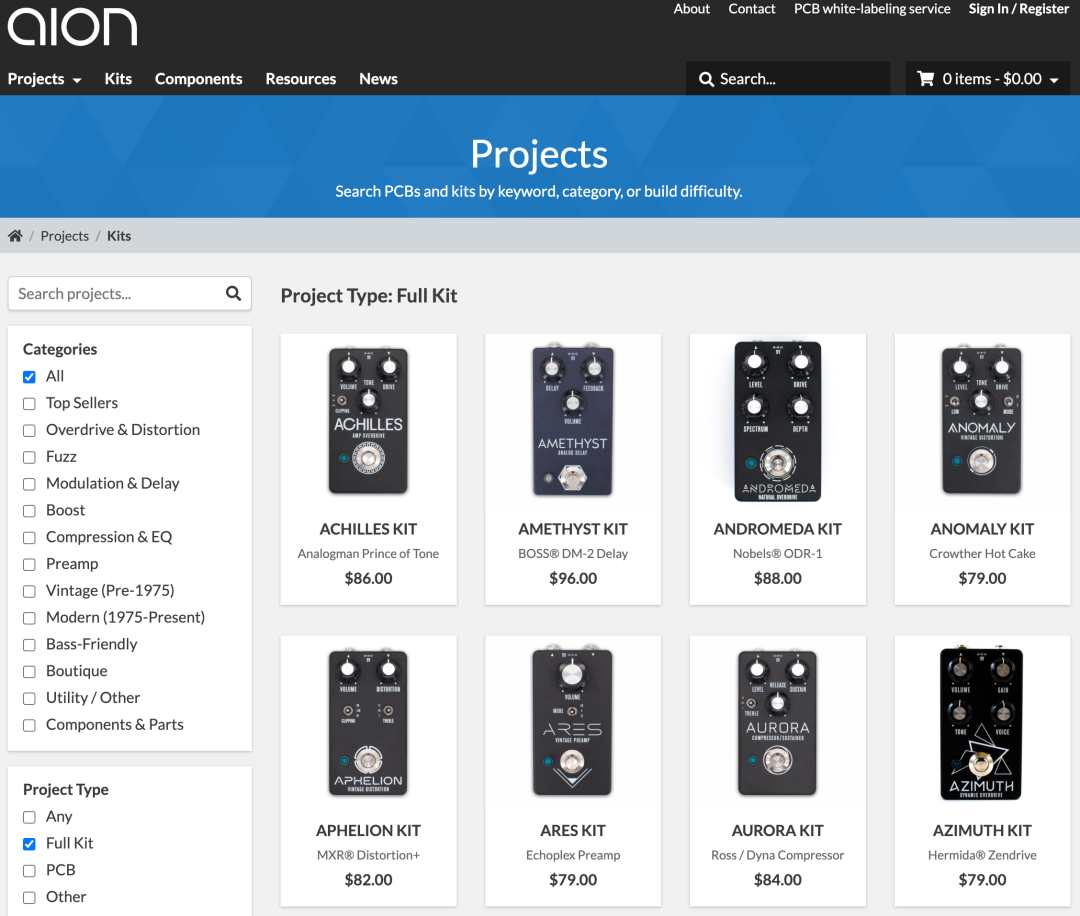Open PCB white-labeling service link

(x=872, y=9)
